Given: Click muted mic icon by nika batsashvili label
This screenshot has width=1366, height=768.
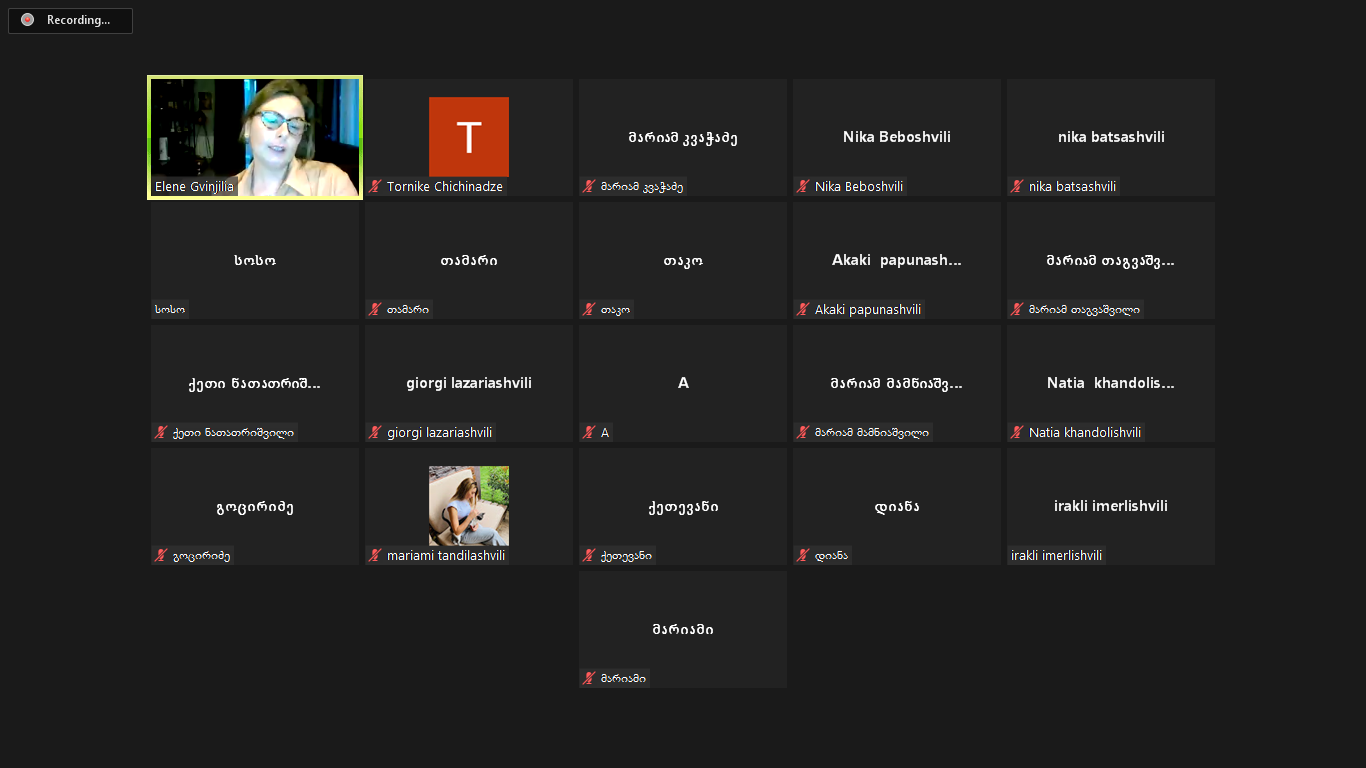Looking at the screenshot, I should click(x=1017, y=187).
